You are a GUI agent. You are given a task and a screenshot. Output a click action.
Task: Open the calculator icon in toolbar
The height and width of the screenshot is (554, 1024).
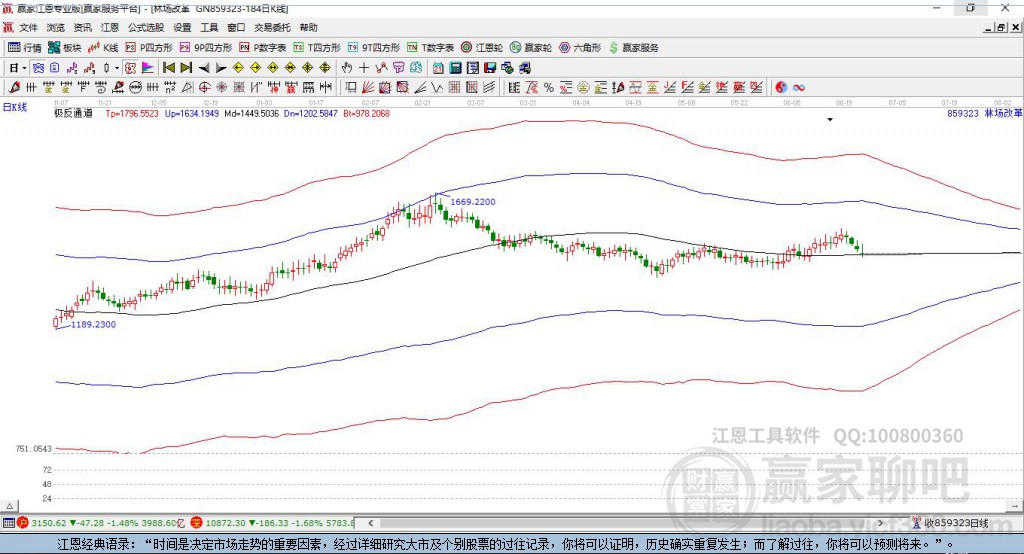[x=455, y=68]
